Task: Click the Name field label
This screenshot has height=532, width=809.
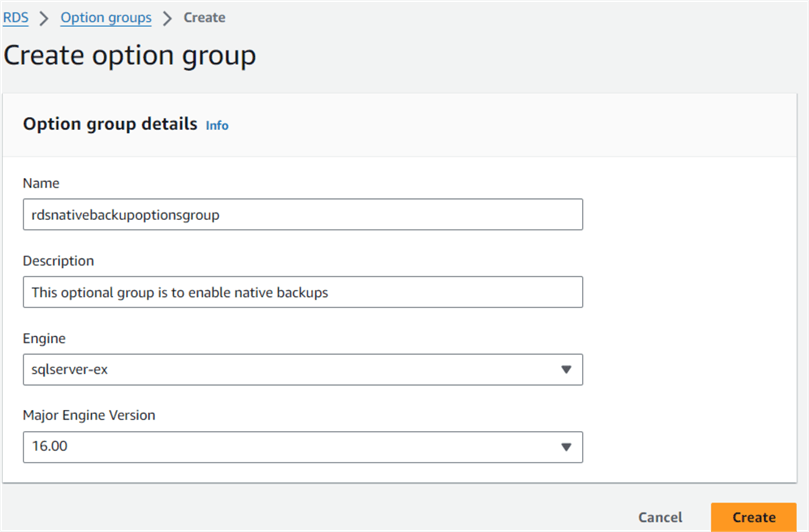Action: click(x=41, y=183)
